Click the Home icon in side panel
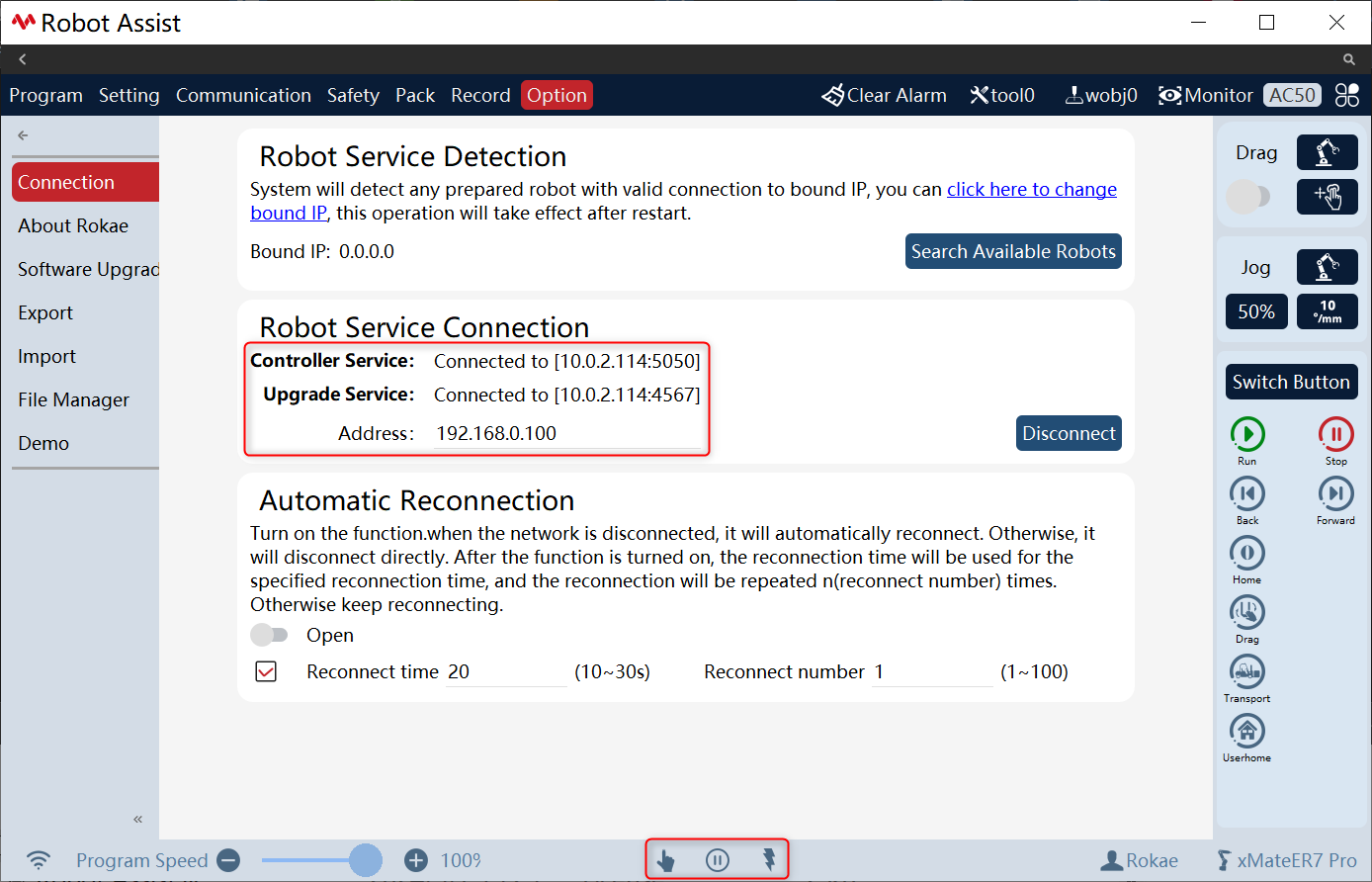 (x=1247, y=553)
